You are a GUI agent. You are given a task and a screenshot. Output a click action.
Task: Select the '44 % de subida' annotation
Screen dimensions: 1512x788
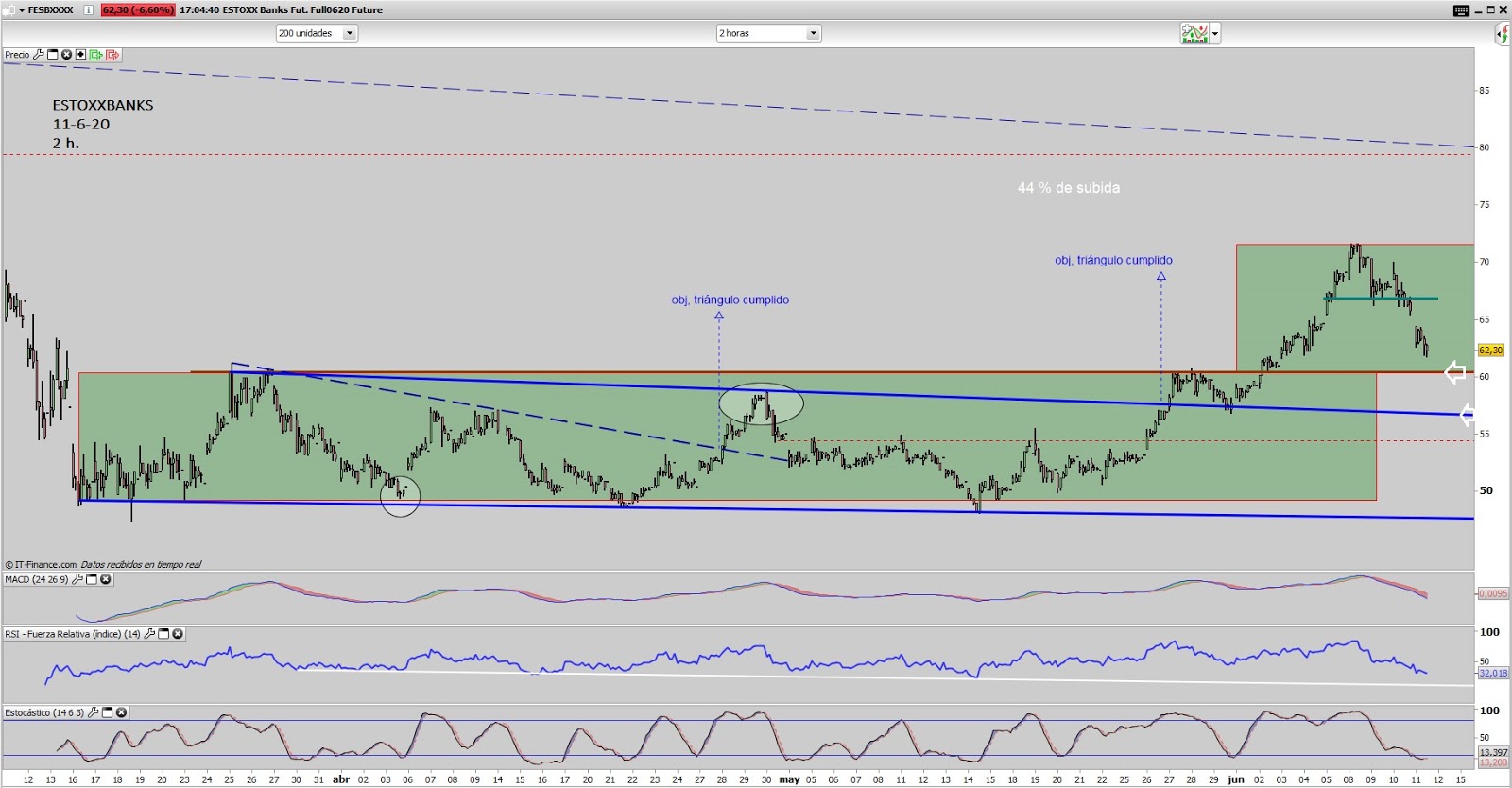pos(1069,188)
